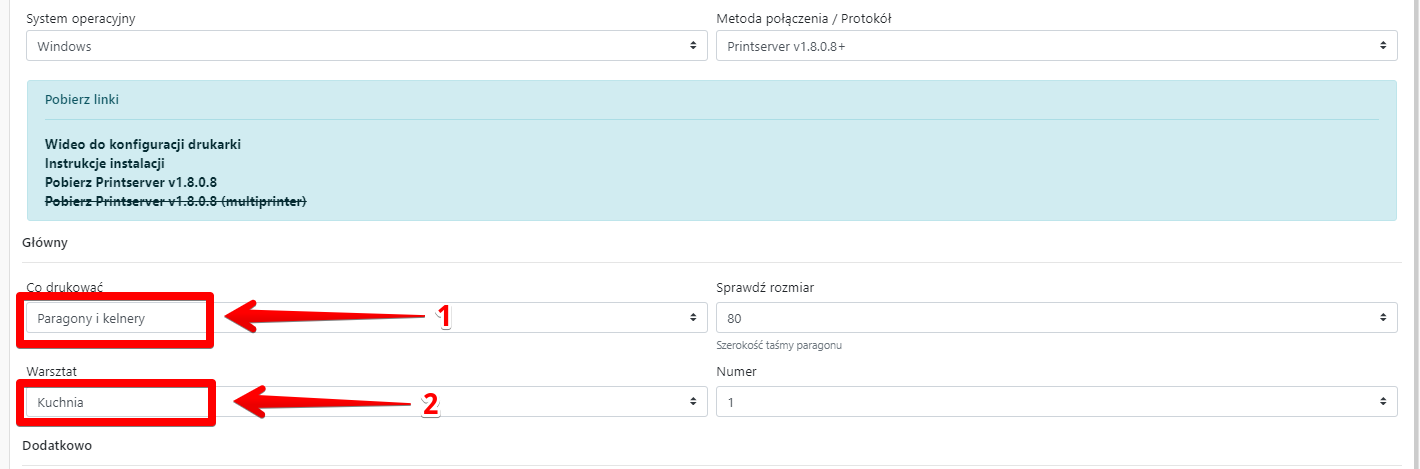
Task: Click the Instrukcje instalacji link
Action: click(104, 163)
